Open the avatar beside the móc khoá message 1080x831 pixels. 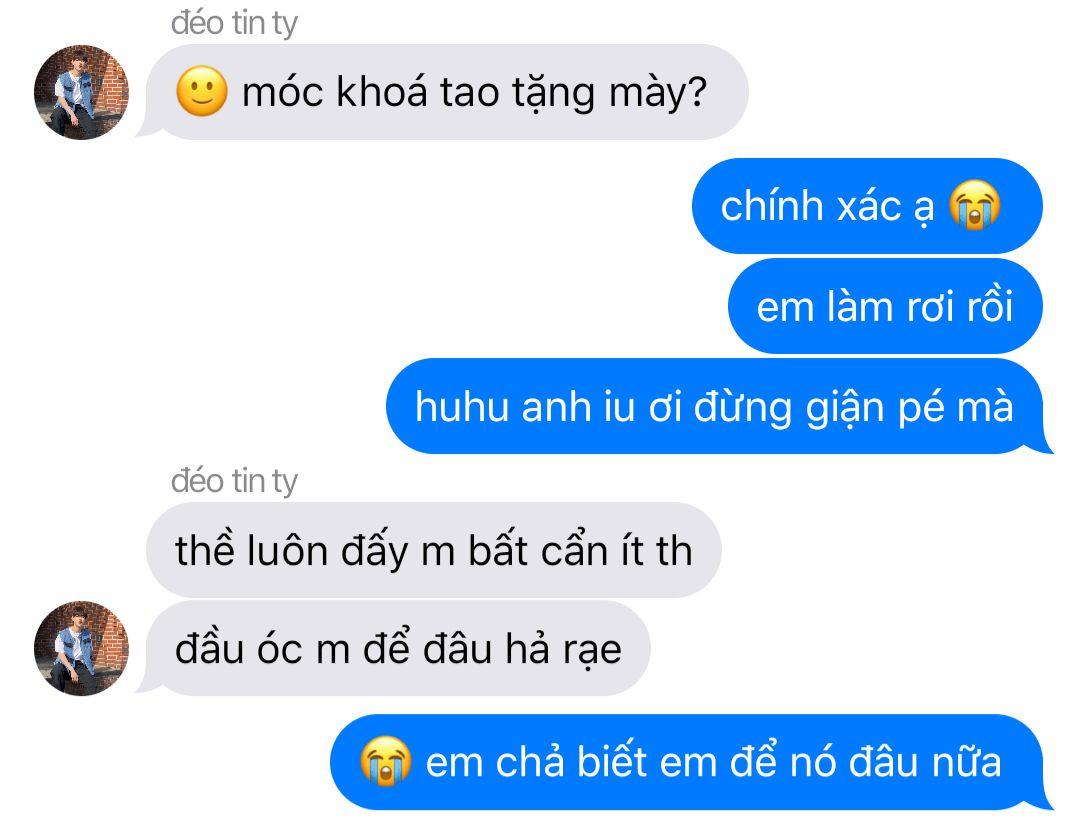(x=81, y=92)
